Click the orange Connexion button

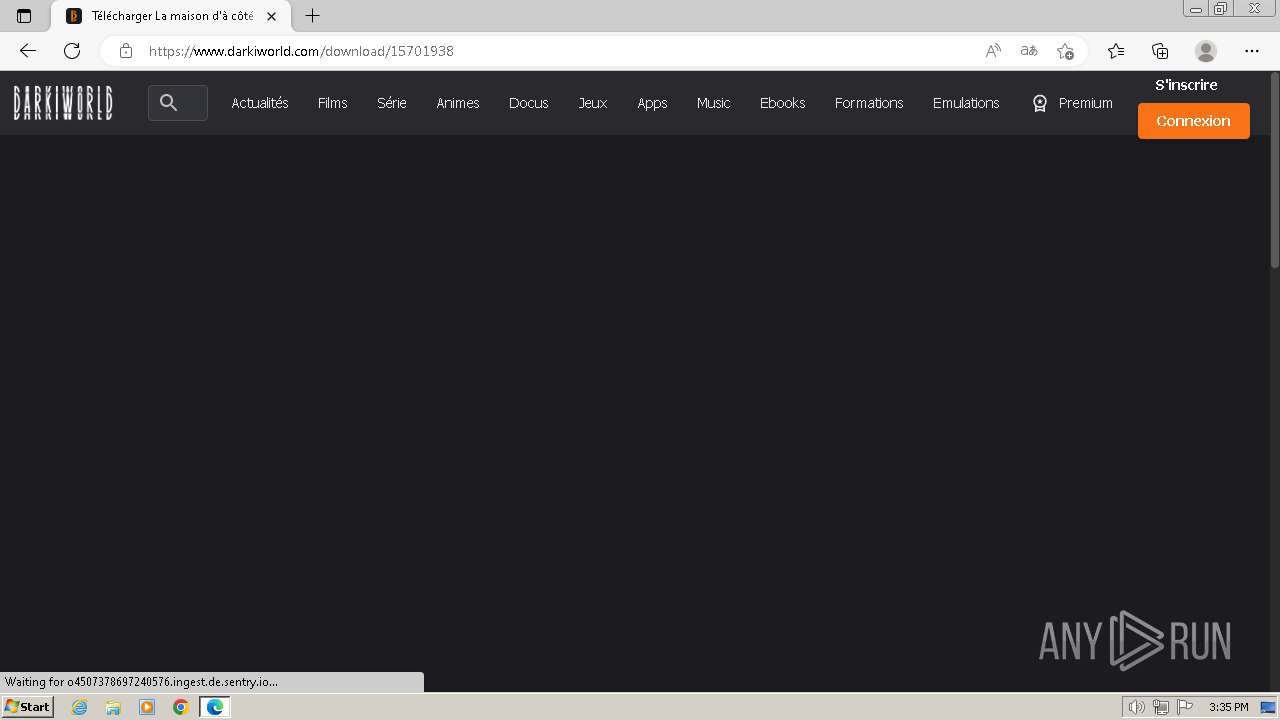click(1194, 121)
